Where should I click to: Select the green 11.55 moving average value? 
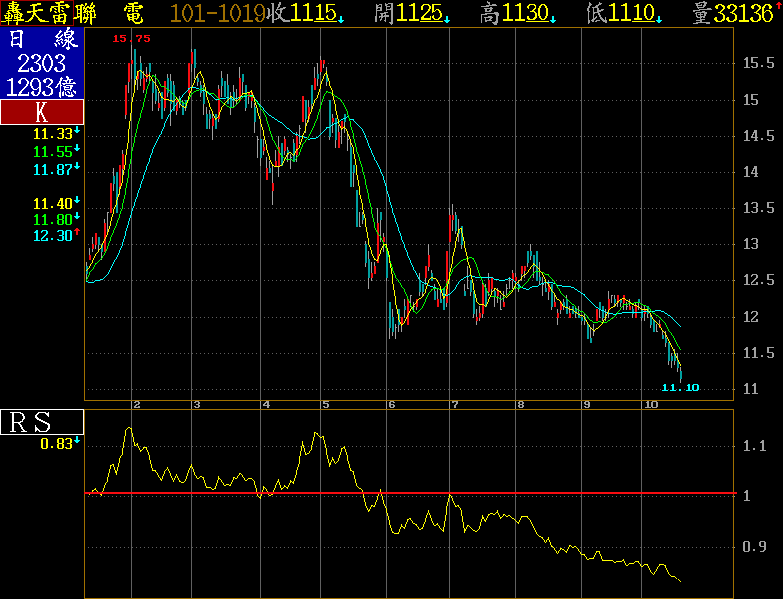point(52,152)
